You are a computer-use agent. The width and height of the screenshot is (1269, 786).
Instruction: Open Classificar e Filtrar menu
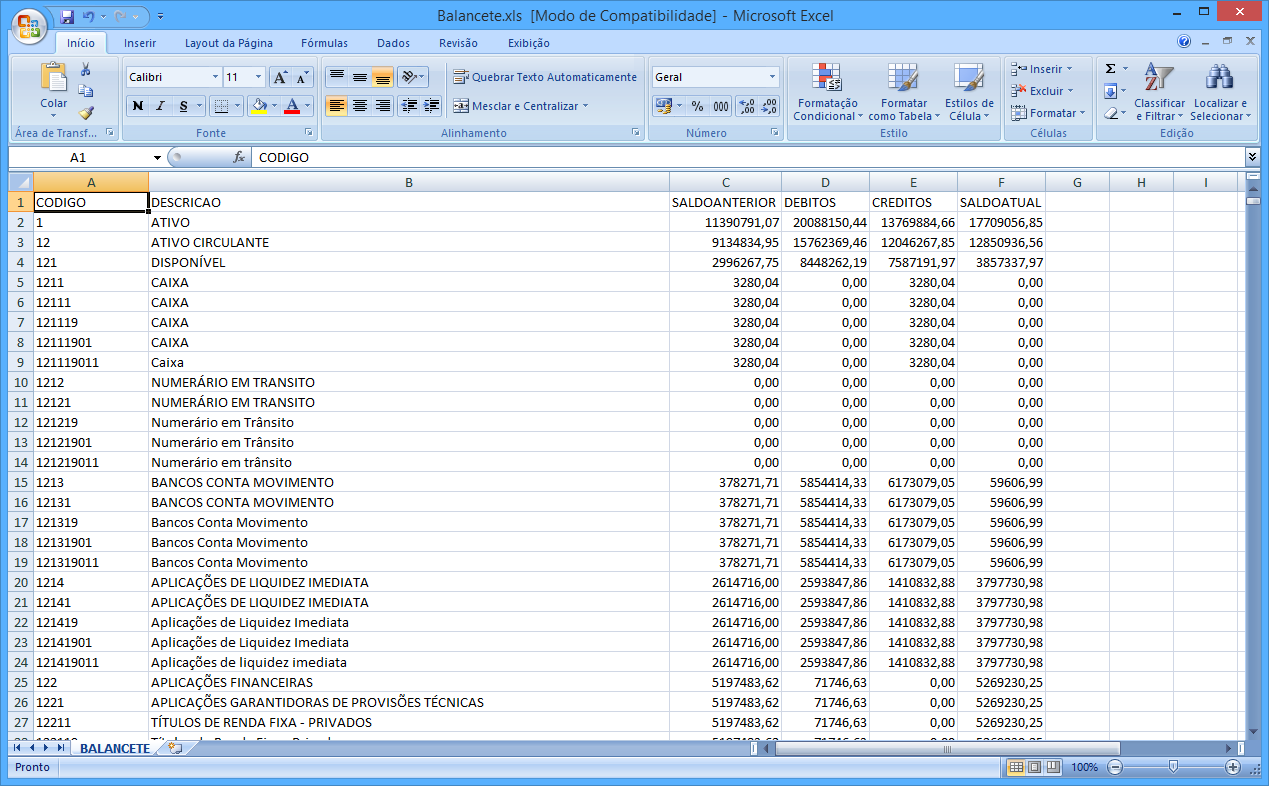point(1159,92)
